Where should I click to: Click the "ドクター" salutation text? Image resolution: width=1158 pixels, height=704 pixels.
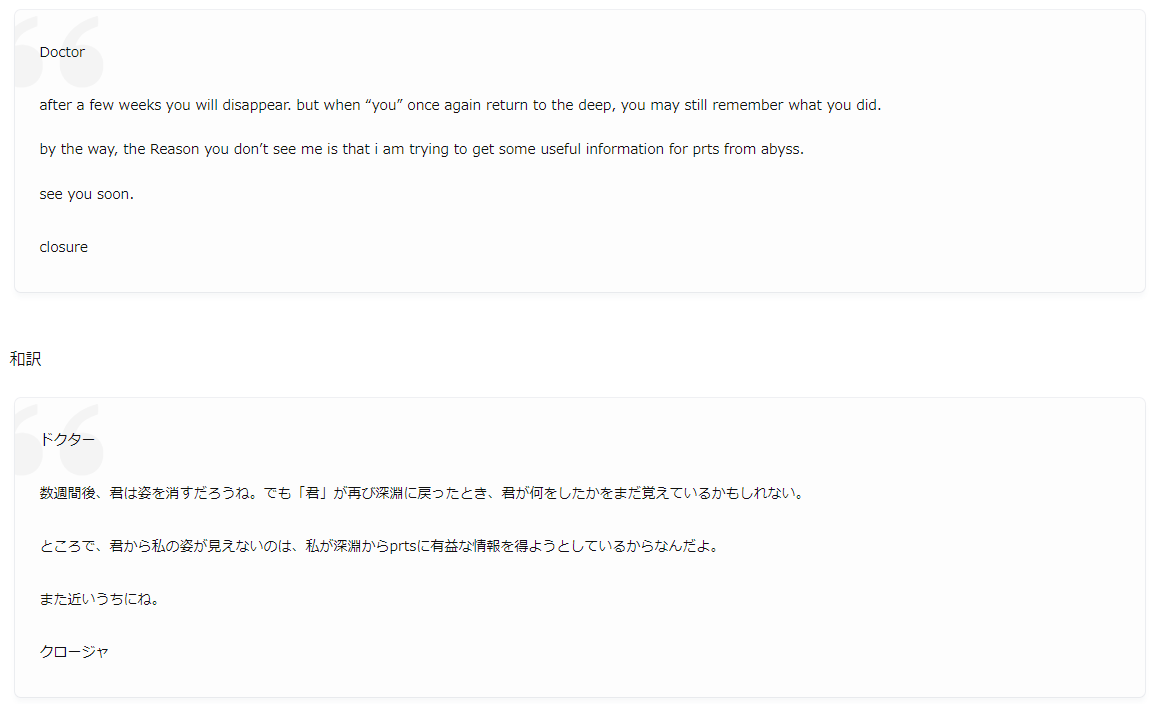click(67, 440)
